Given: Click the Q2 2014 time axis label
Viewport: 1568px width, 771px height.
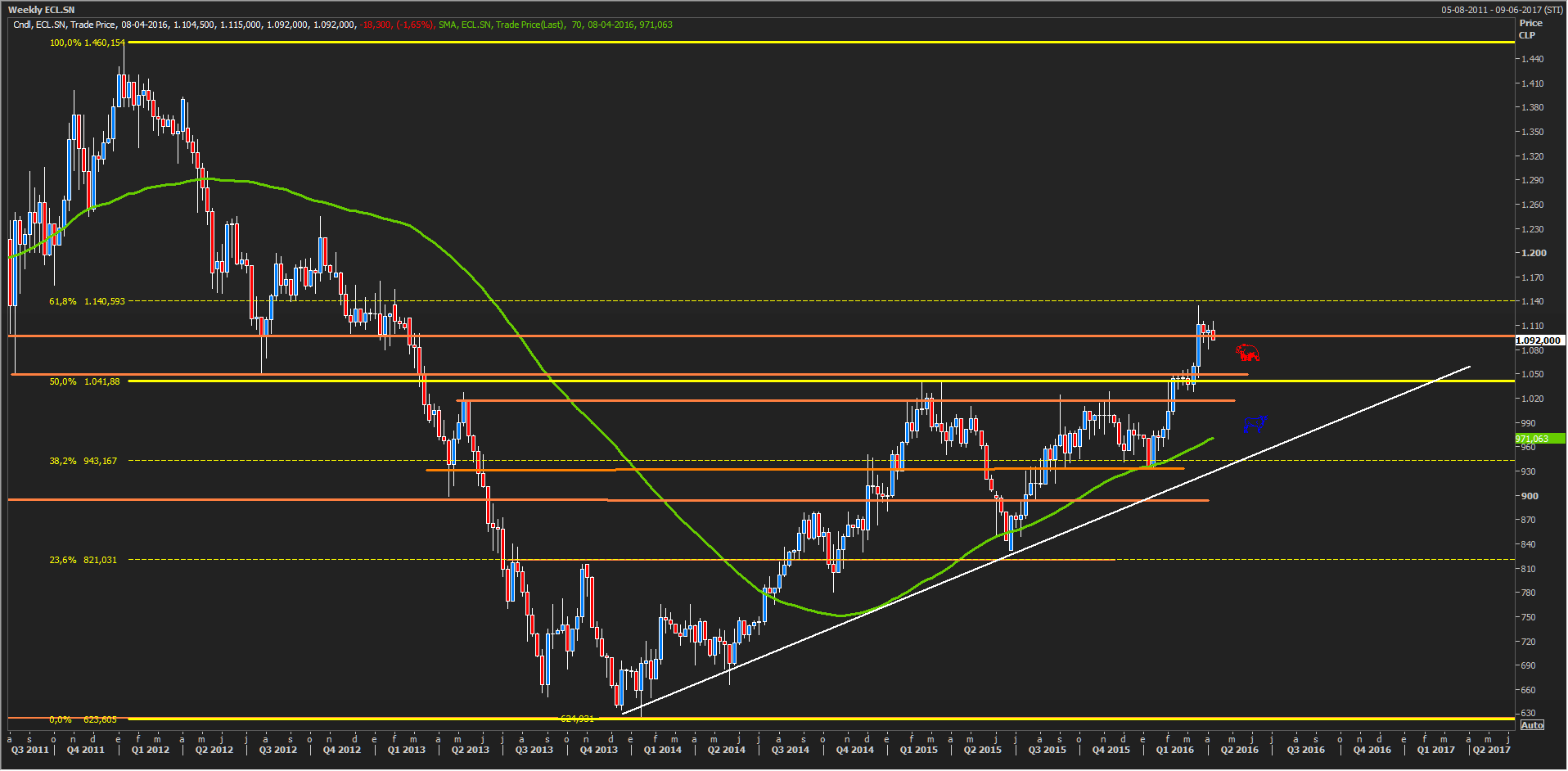Looking at the screenshot, I should tap(727, 750).
